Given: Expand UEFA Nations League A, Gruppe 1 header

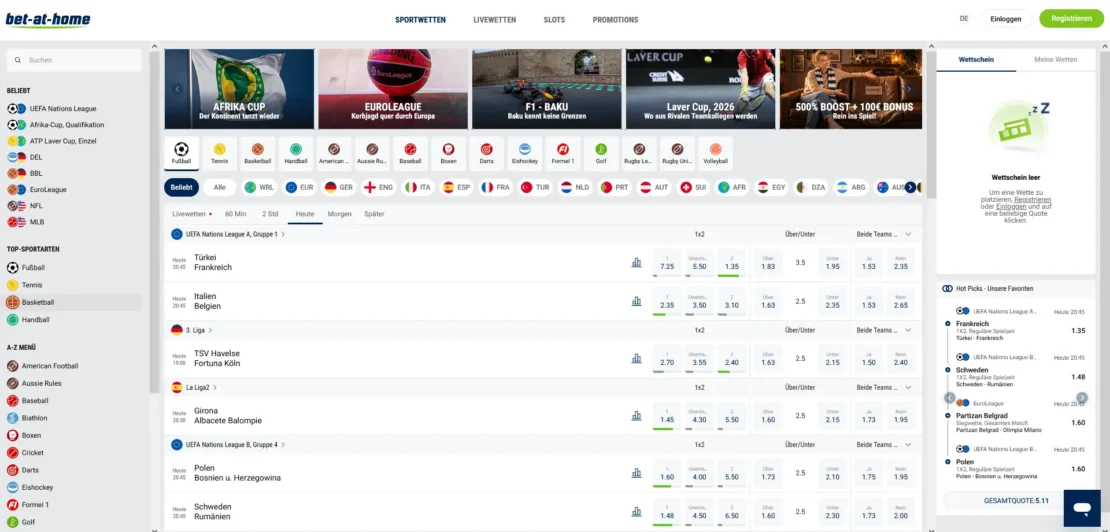Looking at the screenshot, I should (228, 233).
